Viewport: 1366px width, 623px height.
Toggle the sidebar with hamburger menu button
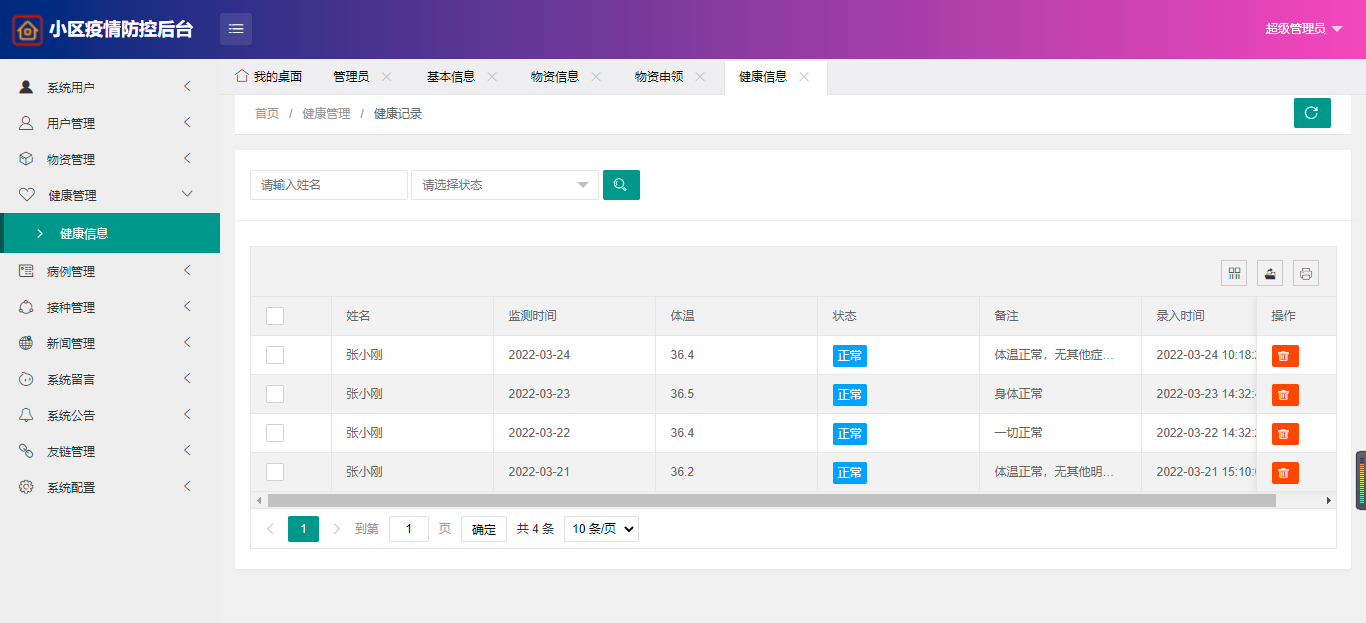click(236, 29)
